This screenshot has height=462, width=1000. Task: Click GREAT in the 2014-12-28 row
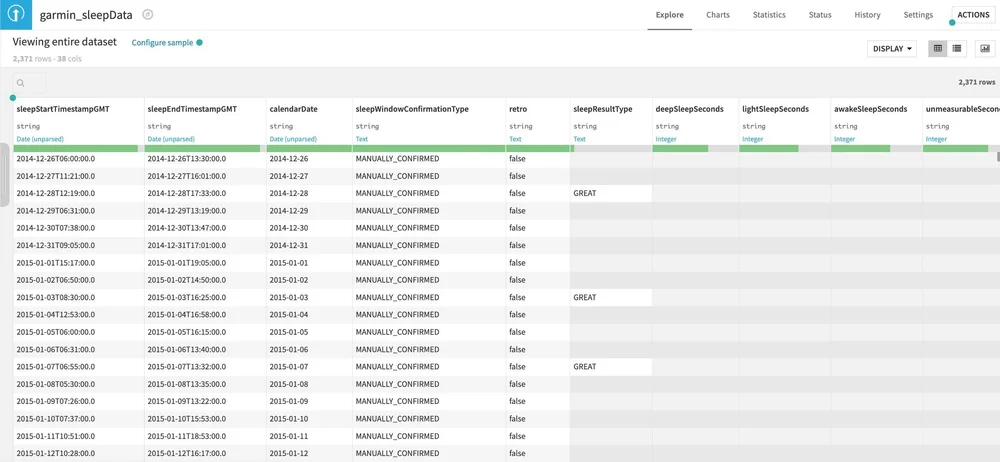(585, 193)
